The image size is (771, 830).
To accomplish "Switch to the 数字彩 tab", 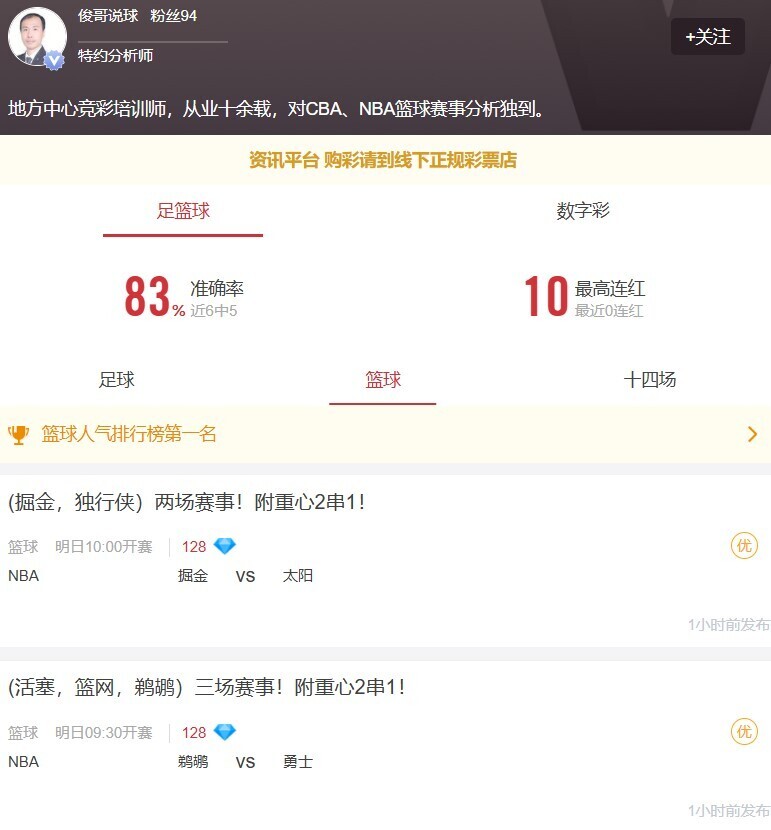I will 583,211.
